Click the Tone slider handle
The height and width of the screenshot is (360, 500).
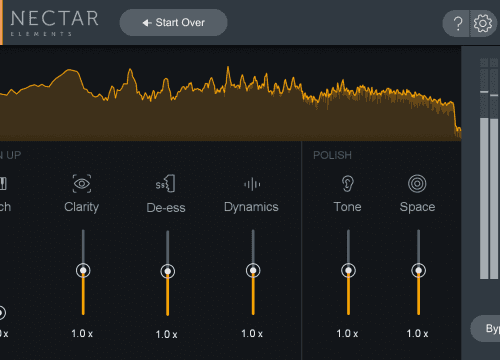[x=348, y=270]
